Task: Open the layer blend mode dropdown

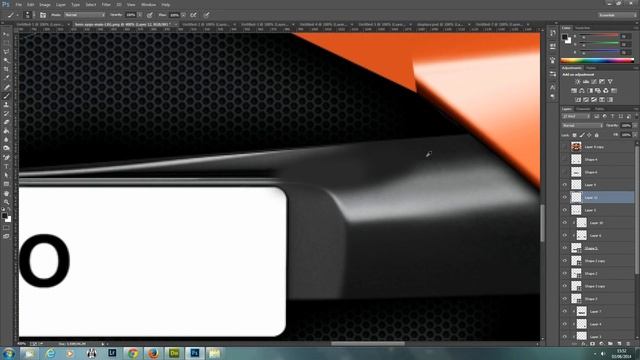Action: coord(582,126)
